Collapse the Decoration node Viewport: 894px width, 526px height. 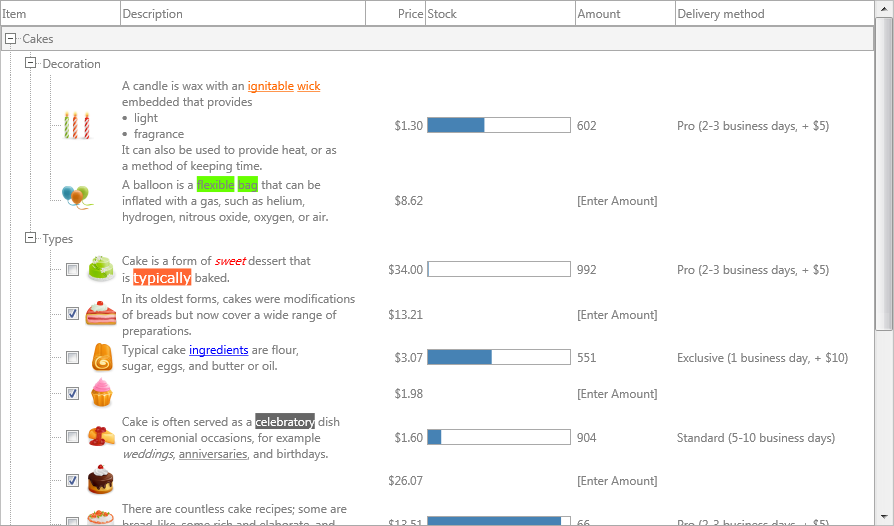pos(30,63)
